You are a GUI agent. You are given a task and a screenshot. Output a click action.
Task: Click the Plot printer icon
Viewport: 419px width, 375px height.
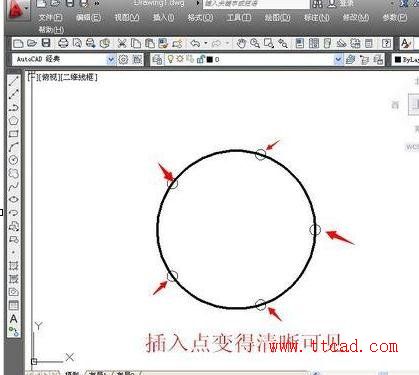point(63,43)
